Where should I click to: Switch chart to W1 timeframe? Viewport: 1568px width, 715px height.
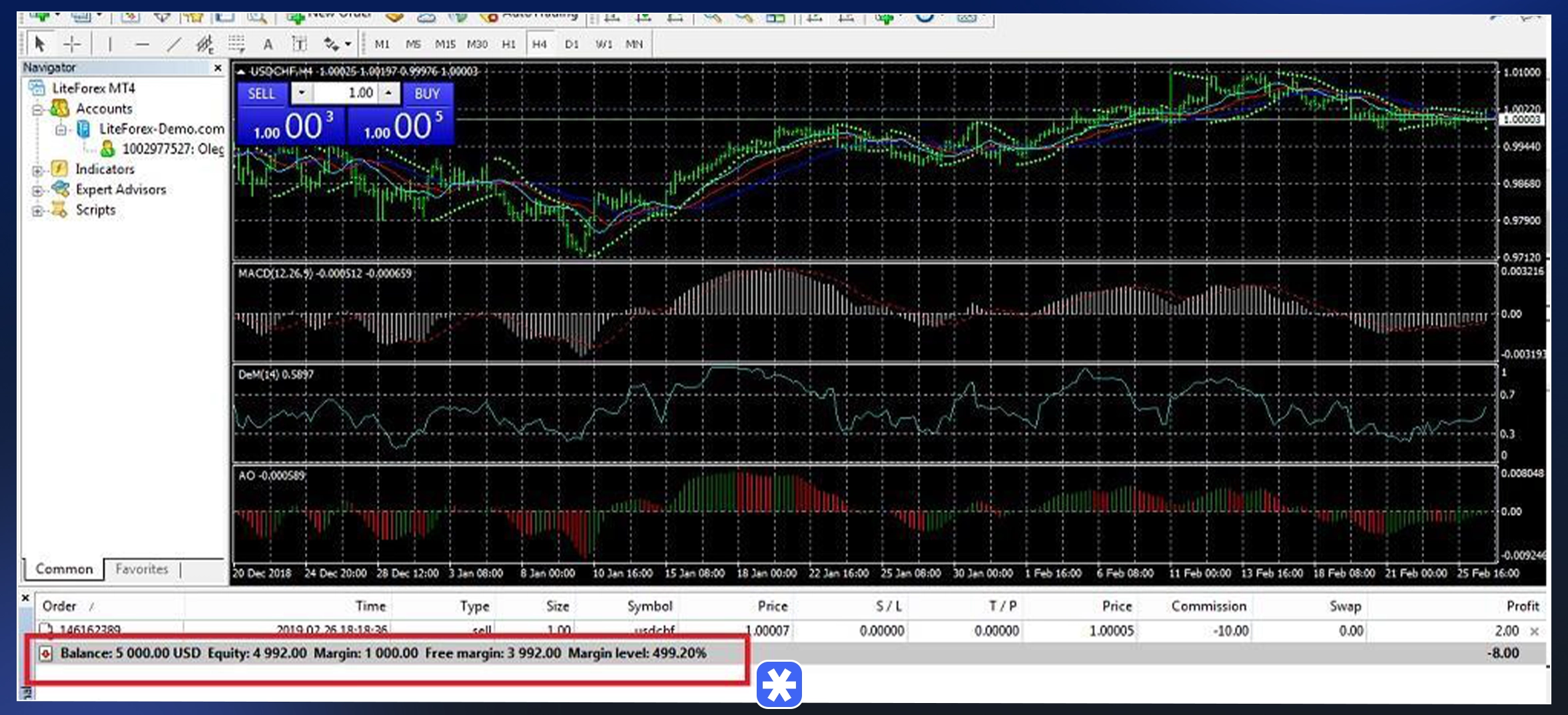[603, 45]
